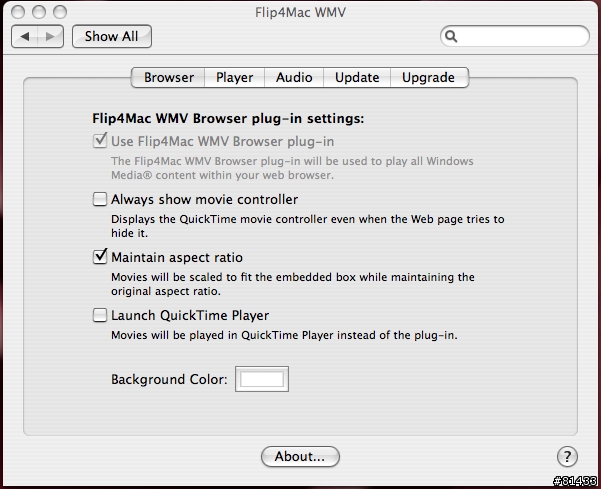
Task: Open the Background Color well
Action: coord(262,379)
